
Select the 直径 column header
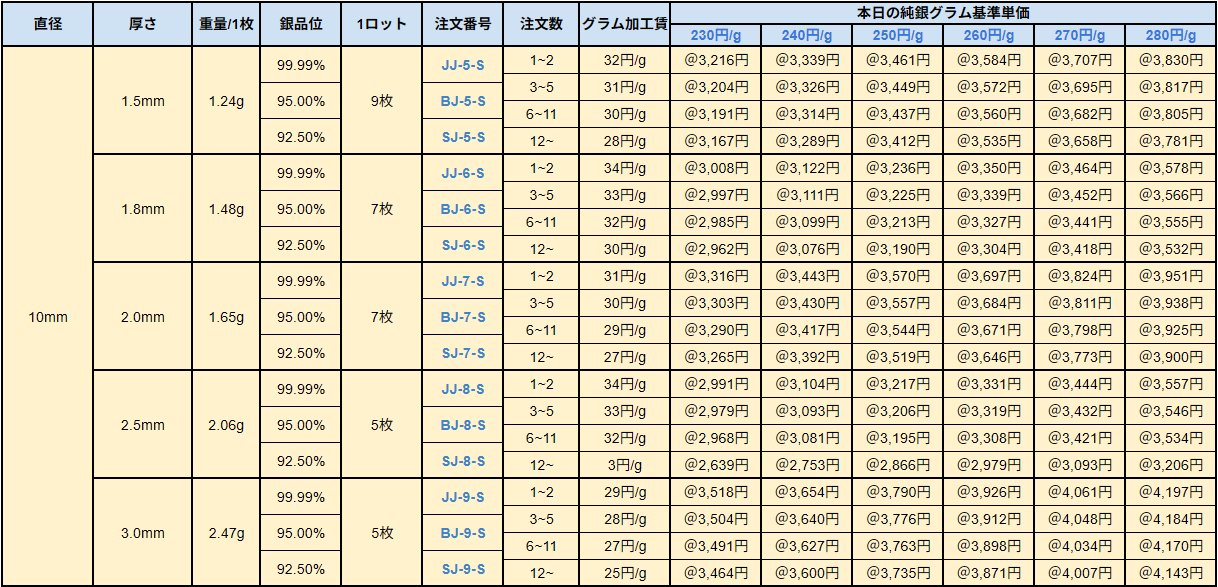pyautogui.click(x=48, y=24)
